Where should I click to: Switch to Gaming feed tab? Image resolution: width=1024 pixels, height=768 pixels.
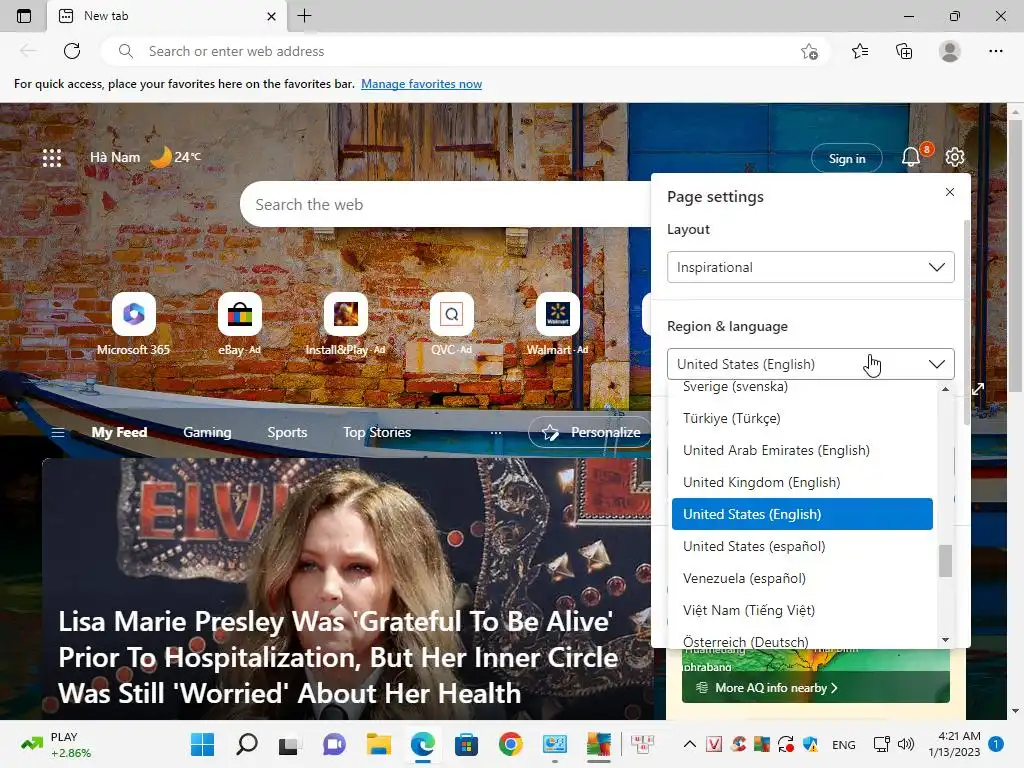point(207,432)
